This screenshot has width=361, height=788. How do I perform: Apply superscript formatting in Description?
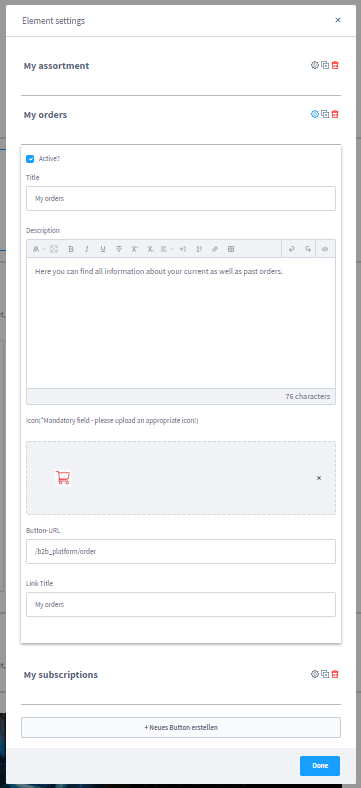[x=135, y=249]
